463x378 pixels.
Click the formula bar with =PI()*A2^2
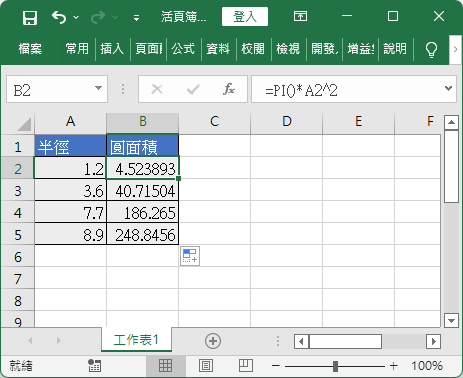[x=347, y=89]
